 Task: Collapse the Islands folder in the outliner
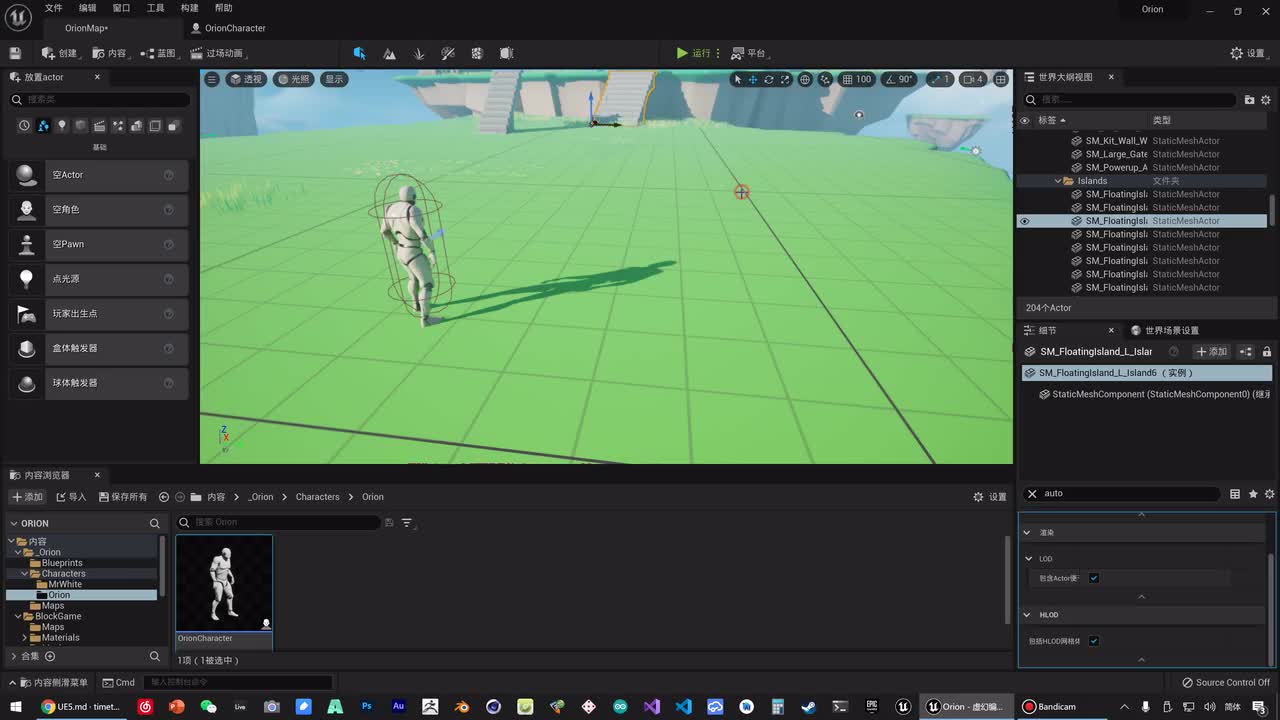[x=1058, y=181]
